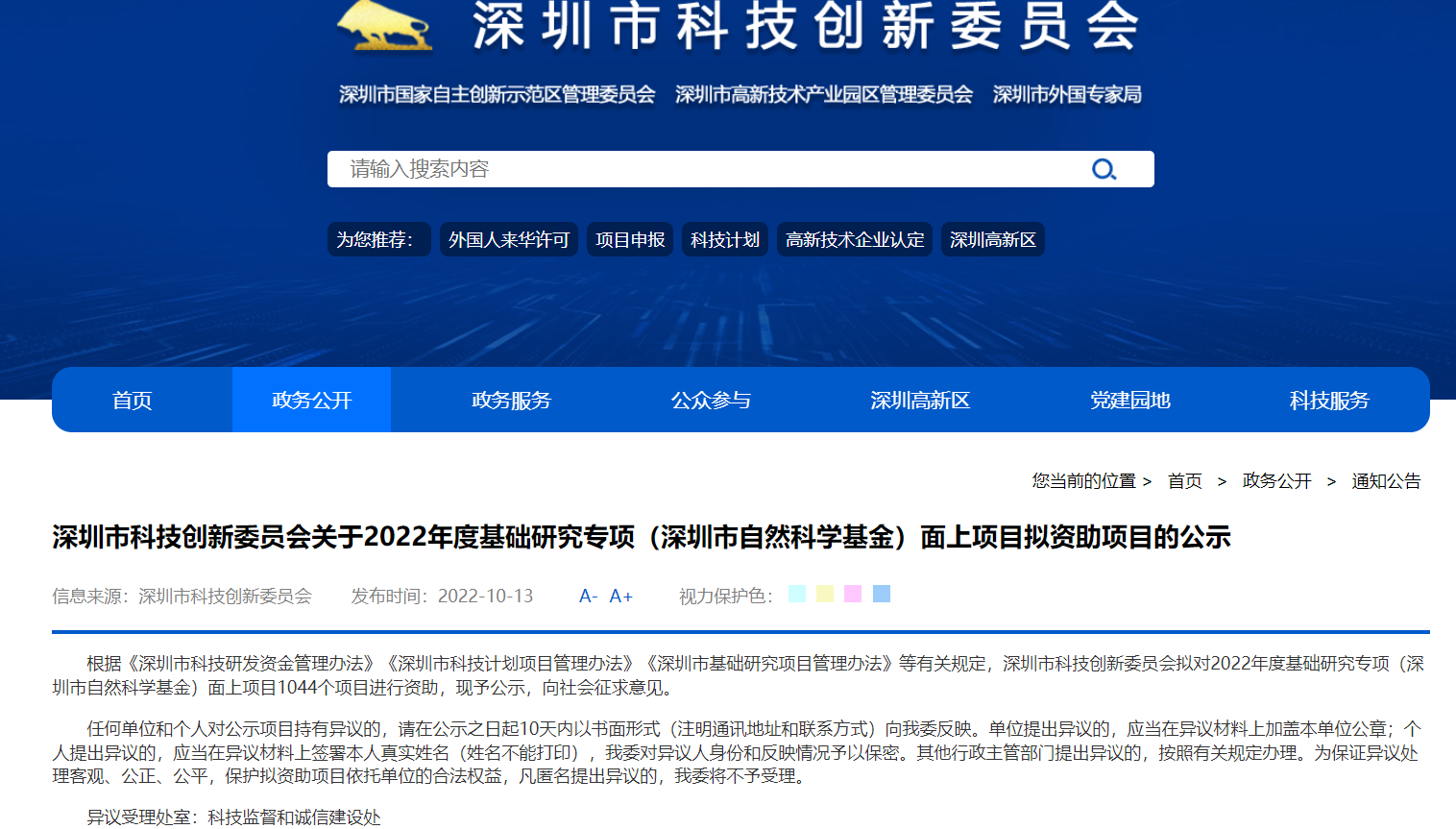Click the 深圳高新区 recommended tag

tap(993, 240)
